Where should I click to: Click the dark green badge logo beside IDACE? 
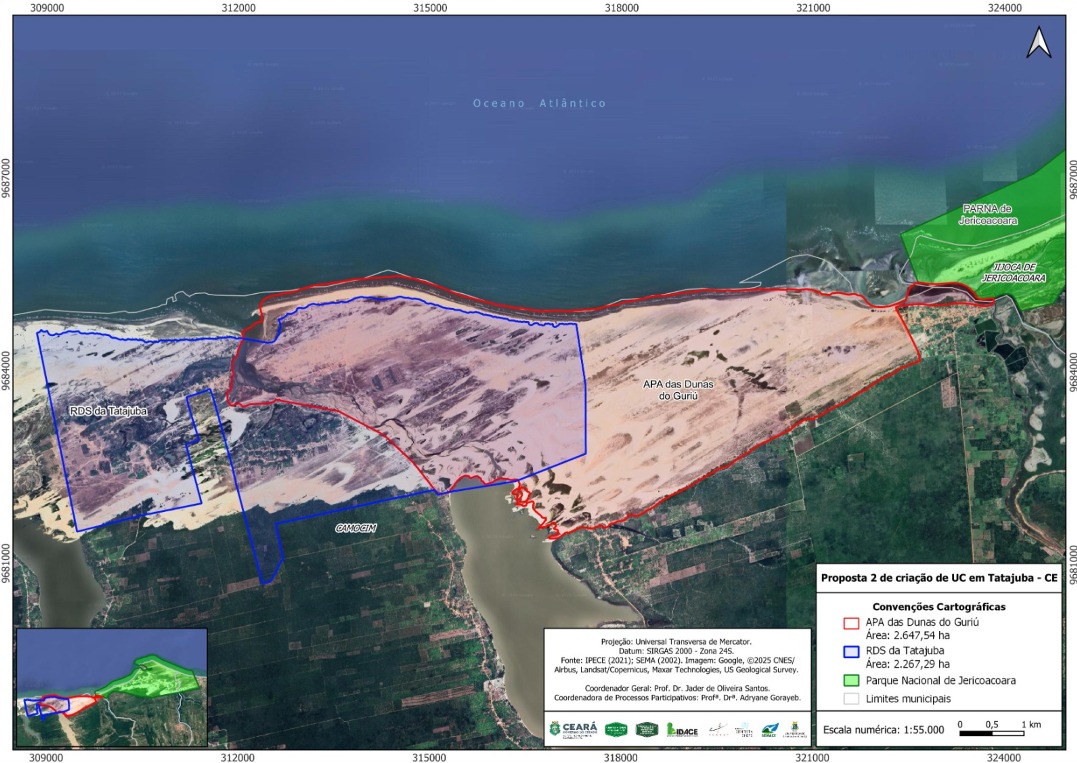tap(646, 729)
